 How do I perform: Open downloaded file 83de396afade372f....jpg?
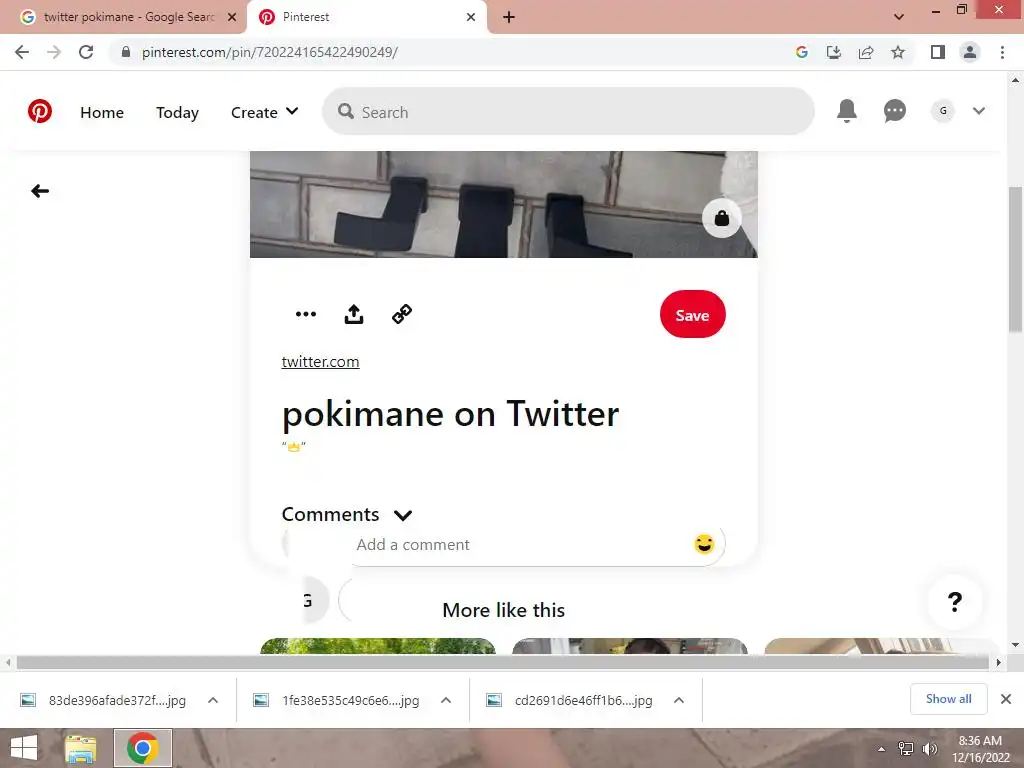point(103,701)
